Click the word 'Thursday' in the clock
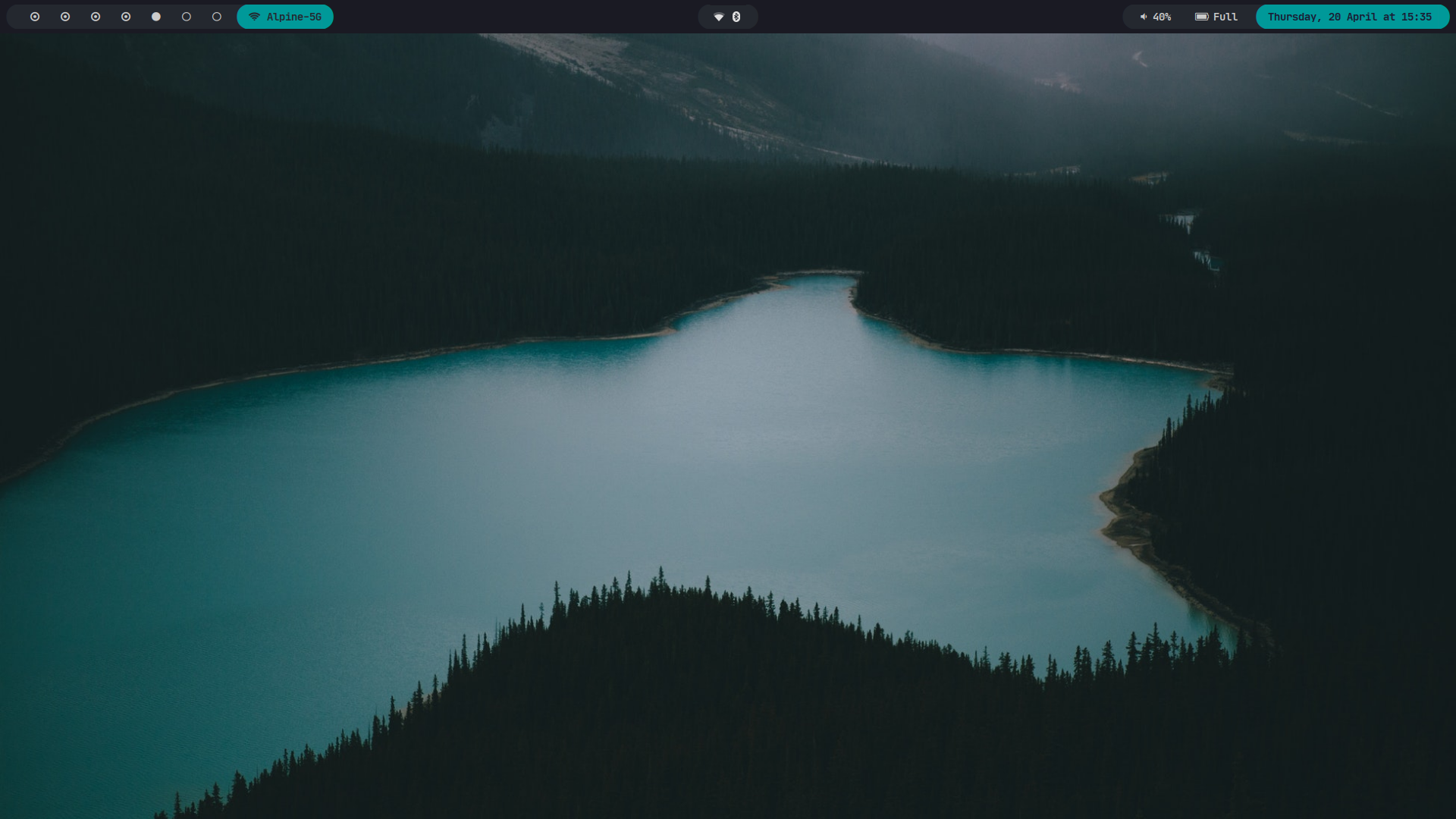The width and height of the screenshot is (1456, 819). pos(1294,17)
